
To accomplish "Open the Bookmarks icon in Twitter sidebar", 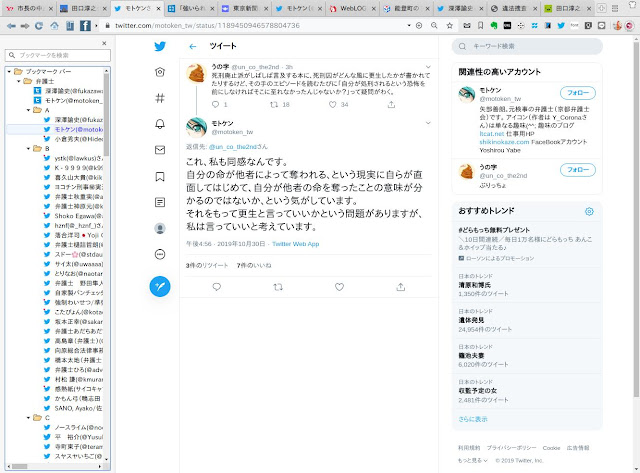I will [x=160, y=176].
